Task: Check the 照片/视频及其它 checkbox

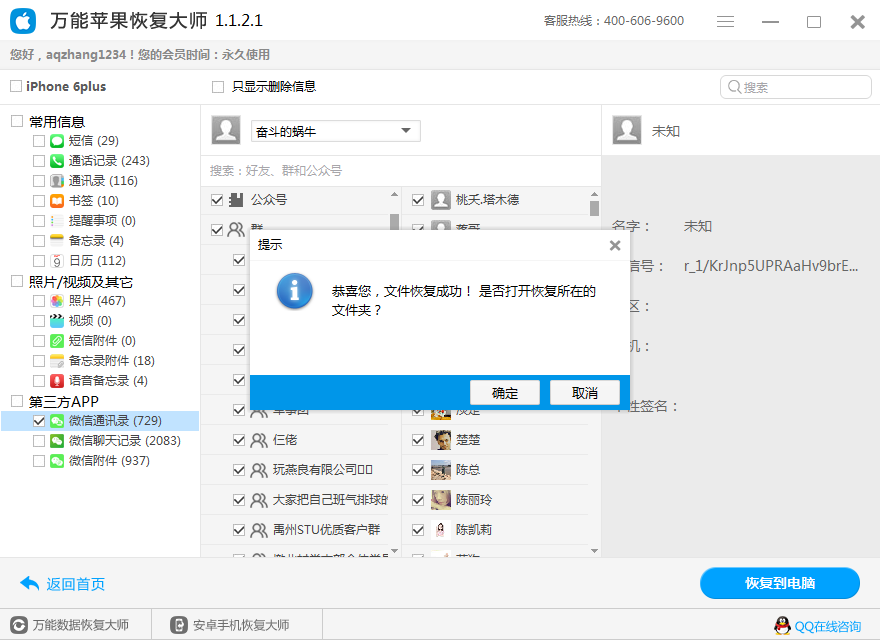Action: pos(17,281)
